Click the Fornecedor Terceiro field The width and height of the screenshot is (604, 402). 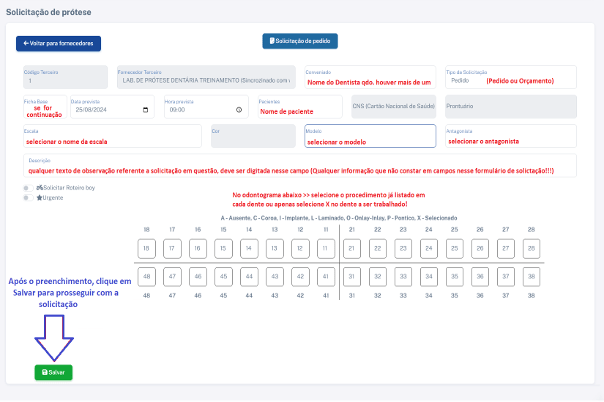tap(206, 77)
